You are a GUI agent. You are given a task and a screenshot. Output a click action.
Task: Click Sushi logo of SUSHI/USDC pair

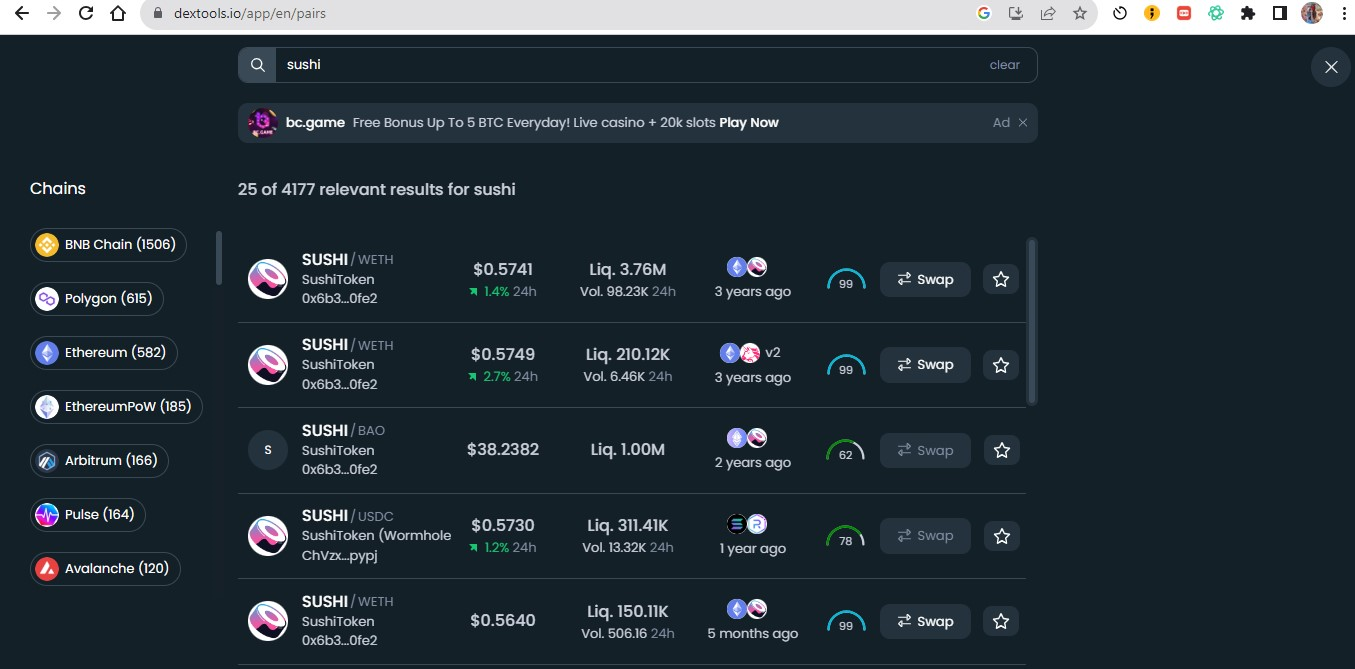coord(267,536)
